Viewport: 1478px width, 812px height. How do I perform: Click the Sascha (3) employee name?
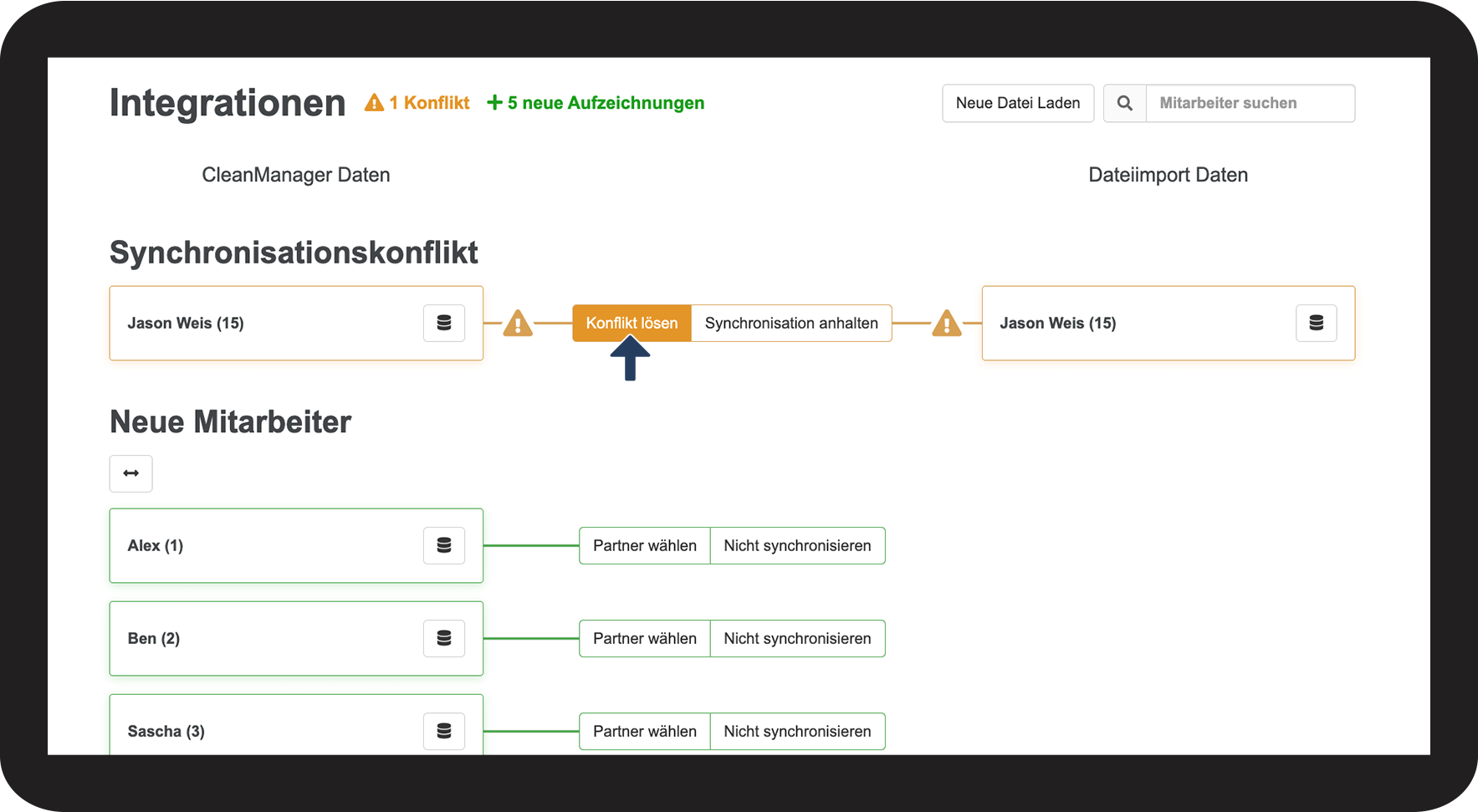166,731
